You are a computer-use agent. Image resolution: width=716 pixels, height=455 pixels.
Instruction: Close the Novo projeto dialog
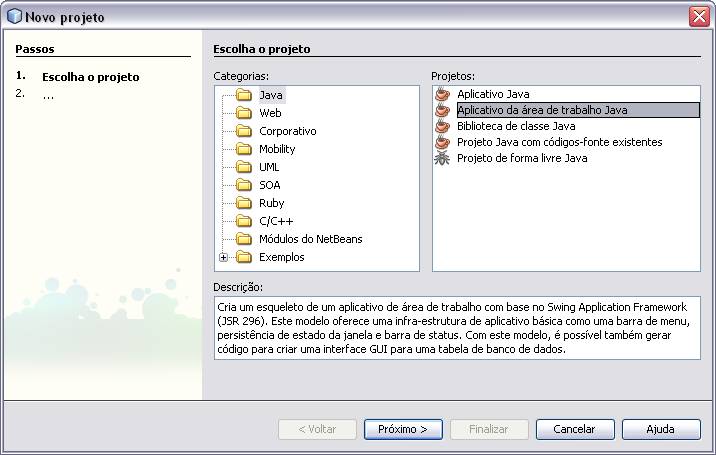click(x=699, y=17)
